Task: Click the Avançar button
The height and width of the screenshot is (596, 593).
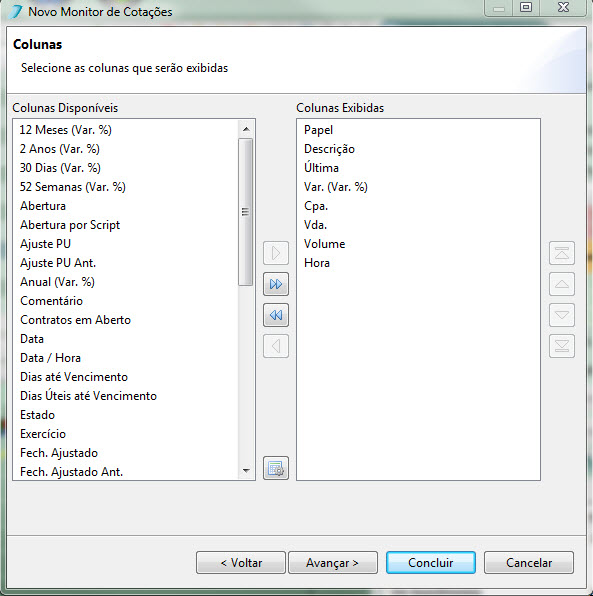Action: [333, 563]
